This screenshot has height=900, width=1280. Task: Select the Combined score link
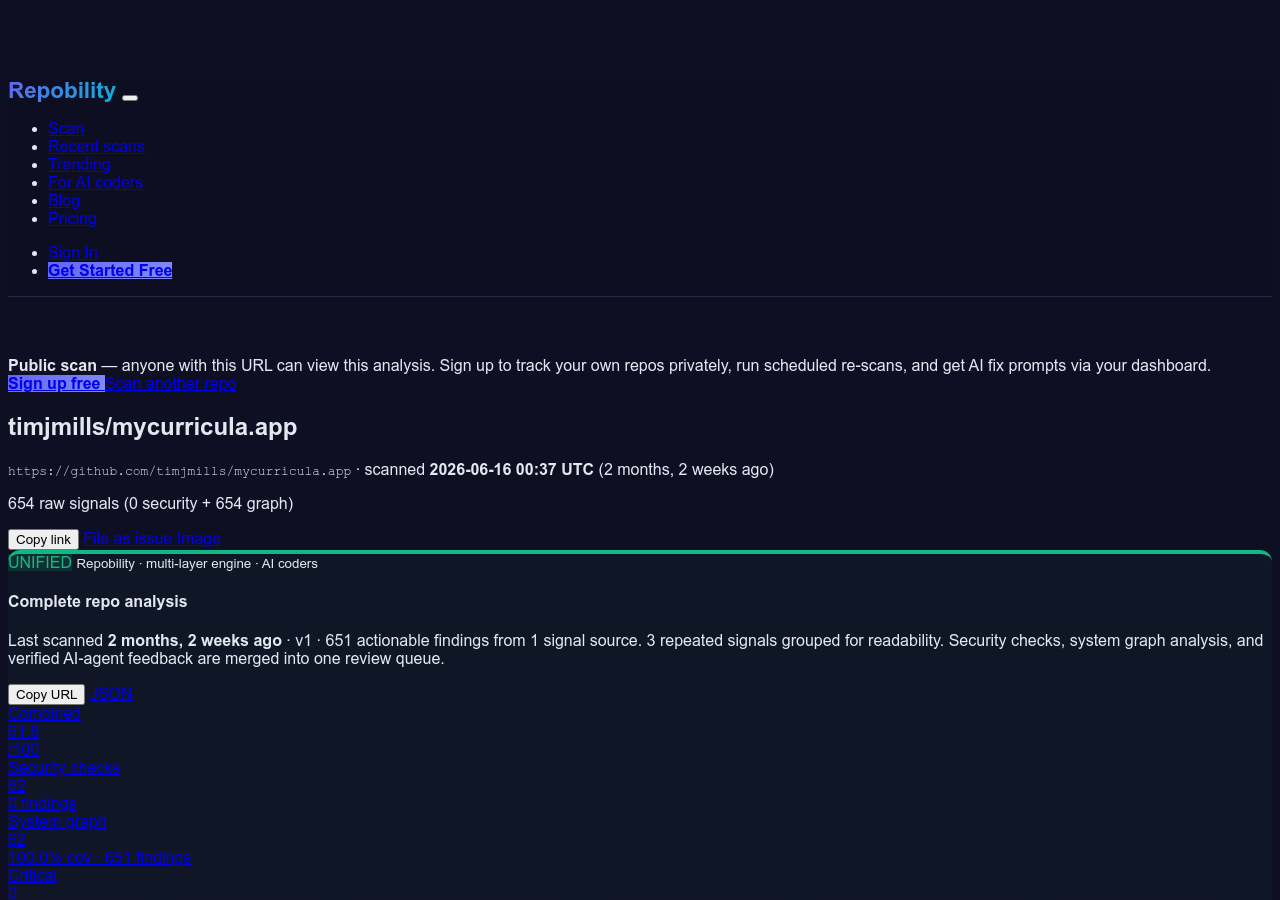(x=44, y=713)
